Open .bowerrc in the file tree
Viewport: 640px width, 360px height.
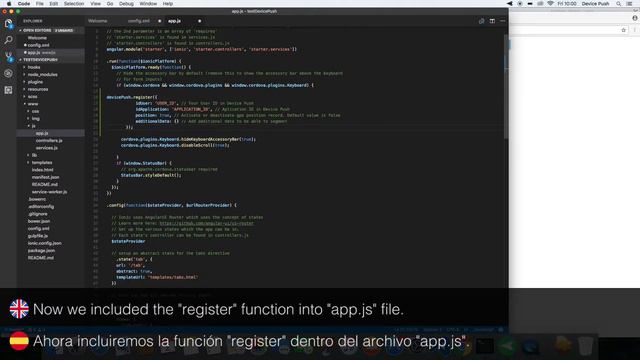point(37,199)
